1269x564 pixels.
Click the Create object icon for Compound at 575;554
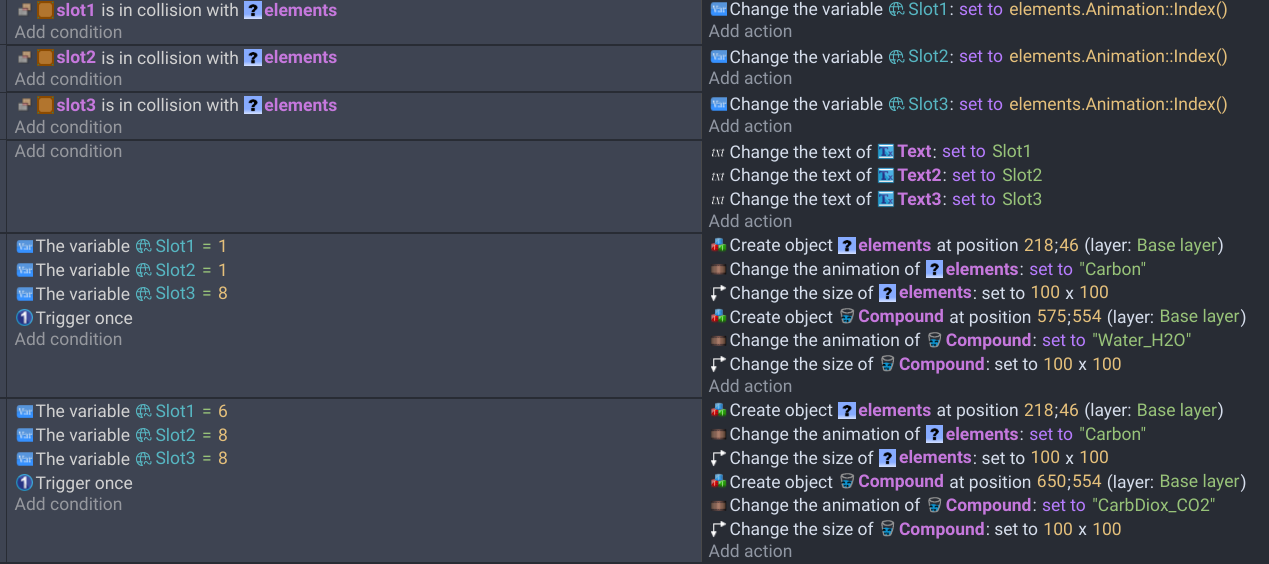[718, 317]
